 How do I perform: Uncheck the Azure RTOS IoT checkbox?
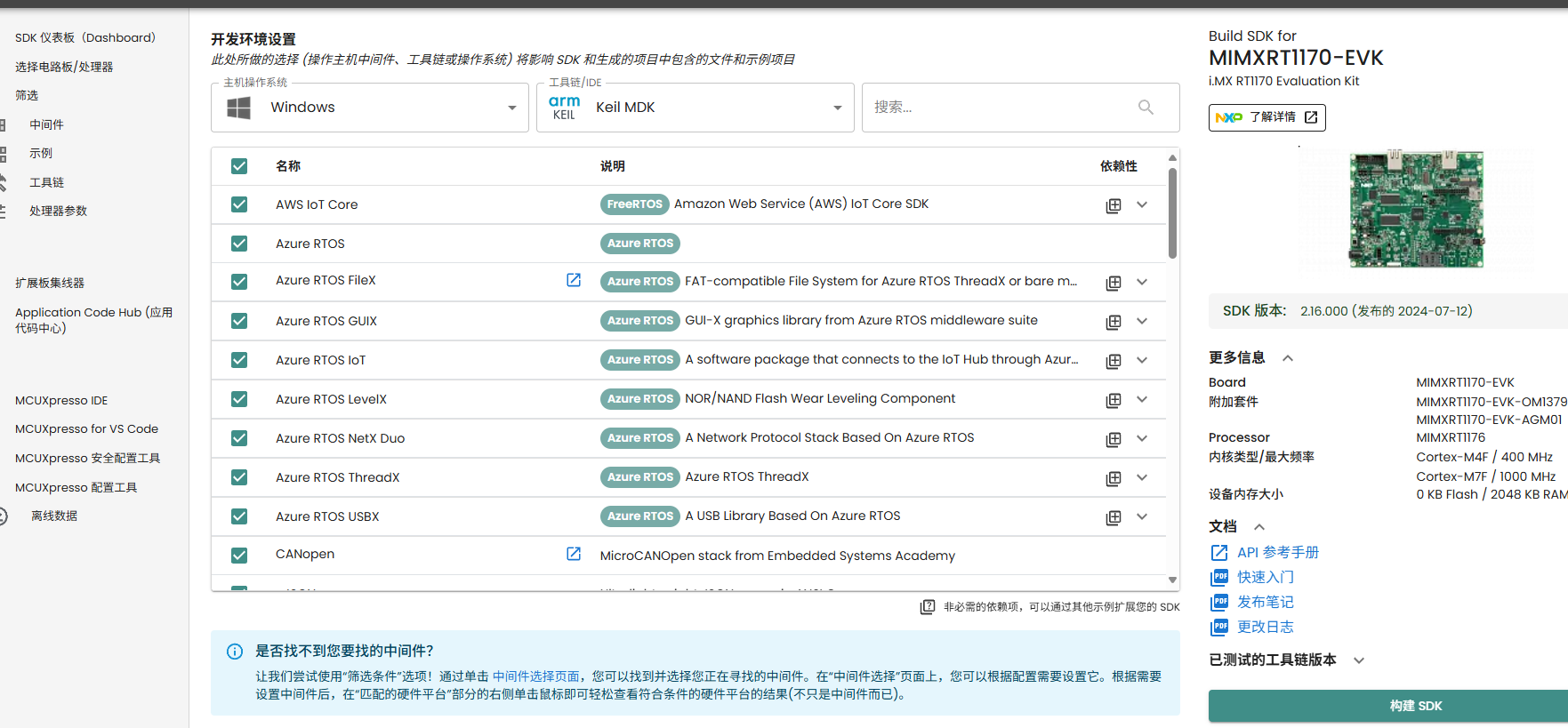239,360
